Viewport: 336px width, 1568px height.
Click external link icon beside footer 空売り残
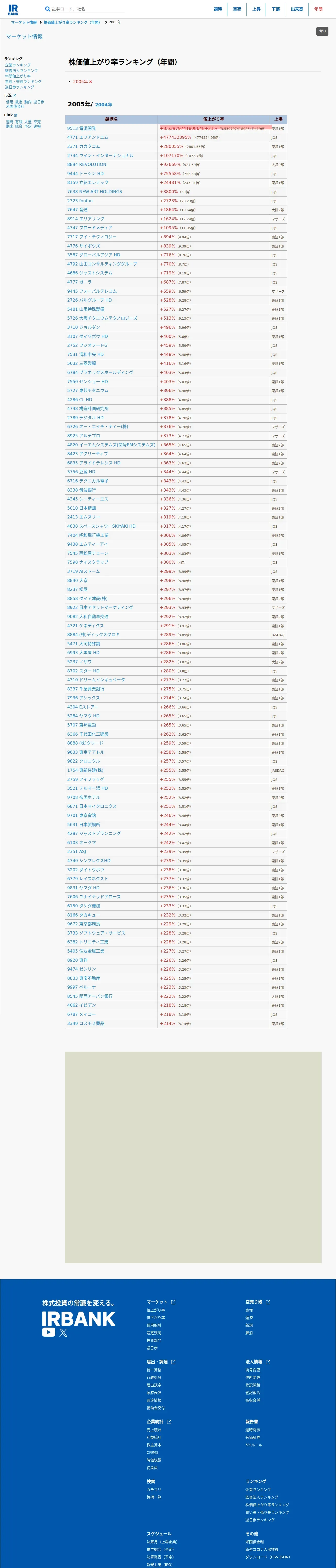click(x=268, y=1302)
